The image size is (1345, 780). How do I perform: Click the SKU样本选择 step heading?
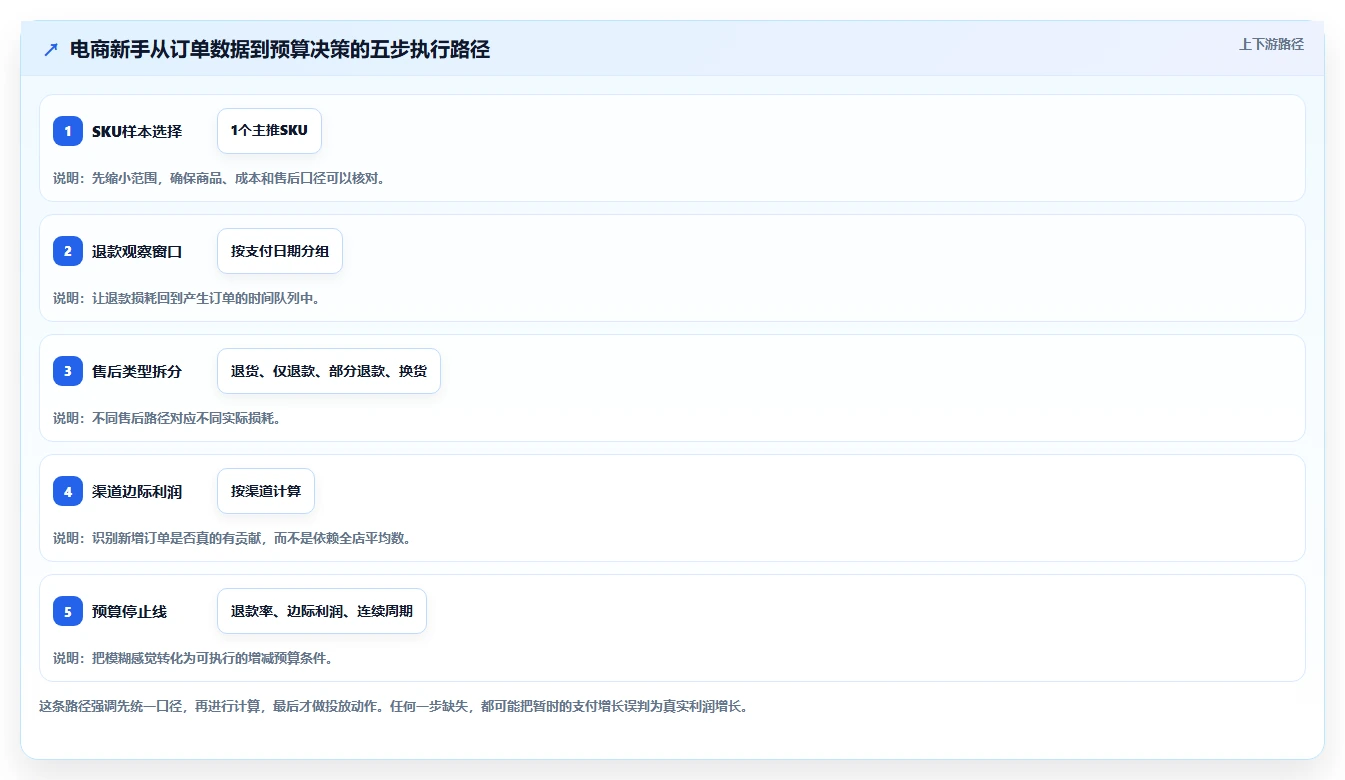click(x=137, y=131)
